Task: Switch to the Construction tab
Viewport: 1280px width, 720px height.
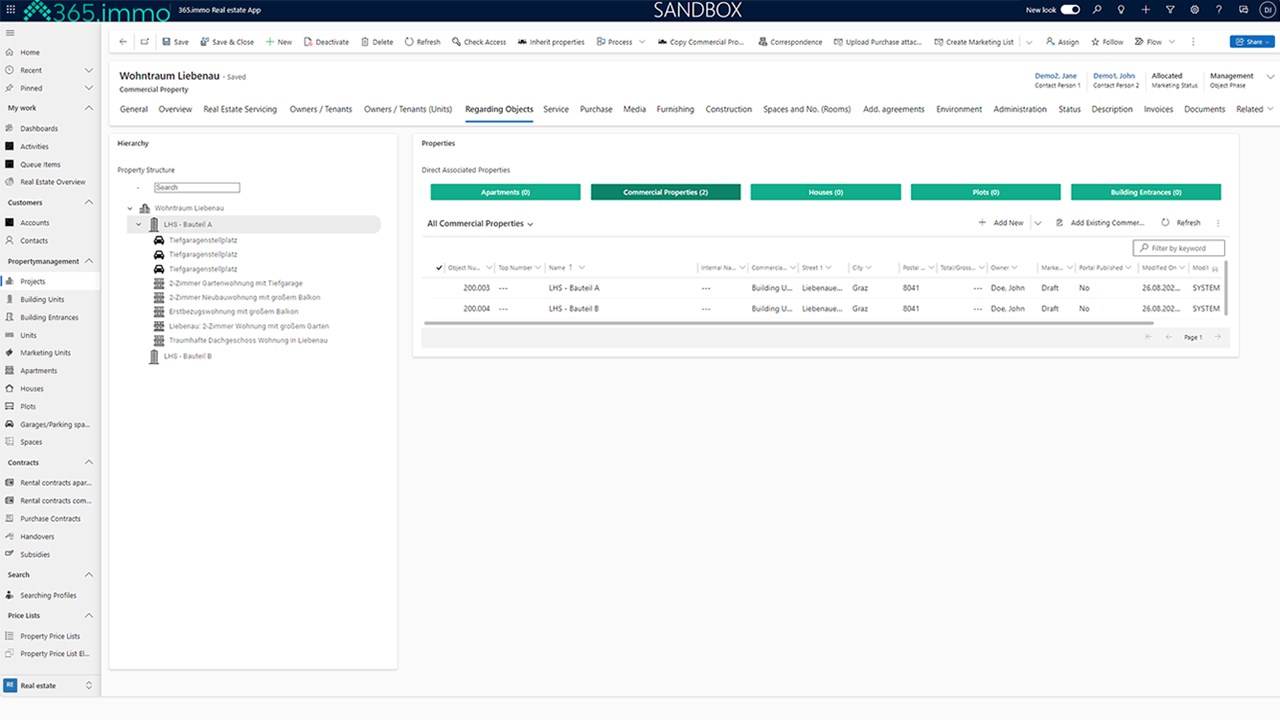Action: (728, 109)
